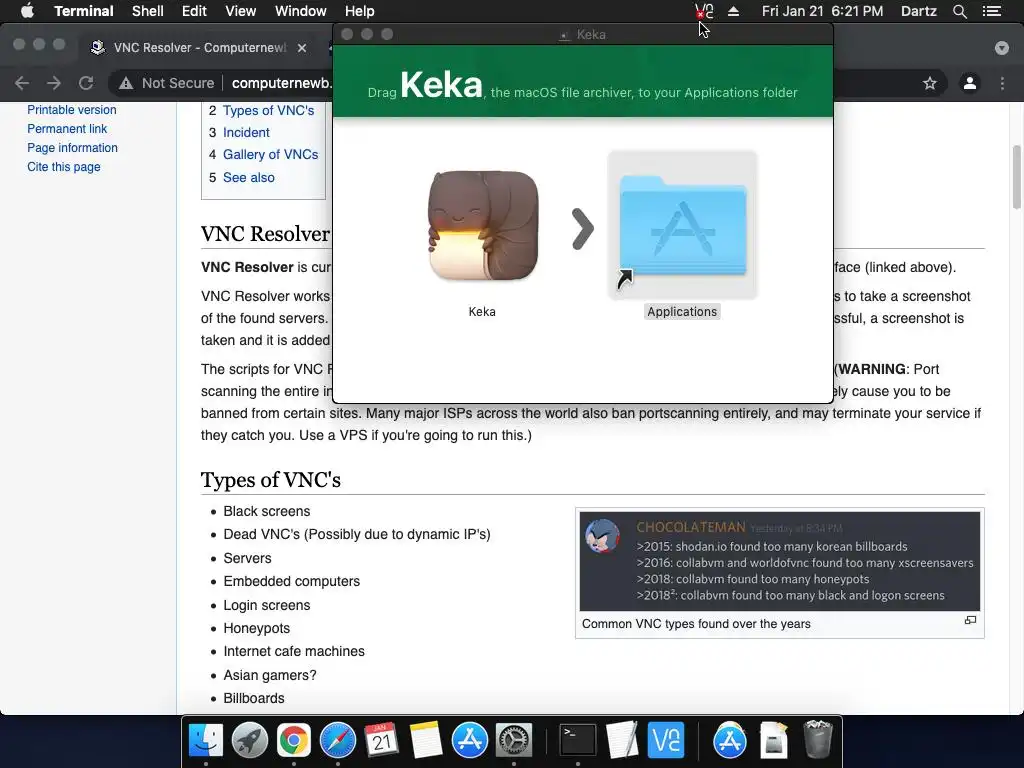
Task: Open Safari compass icon in Dock
Action: [338, 741]
